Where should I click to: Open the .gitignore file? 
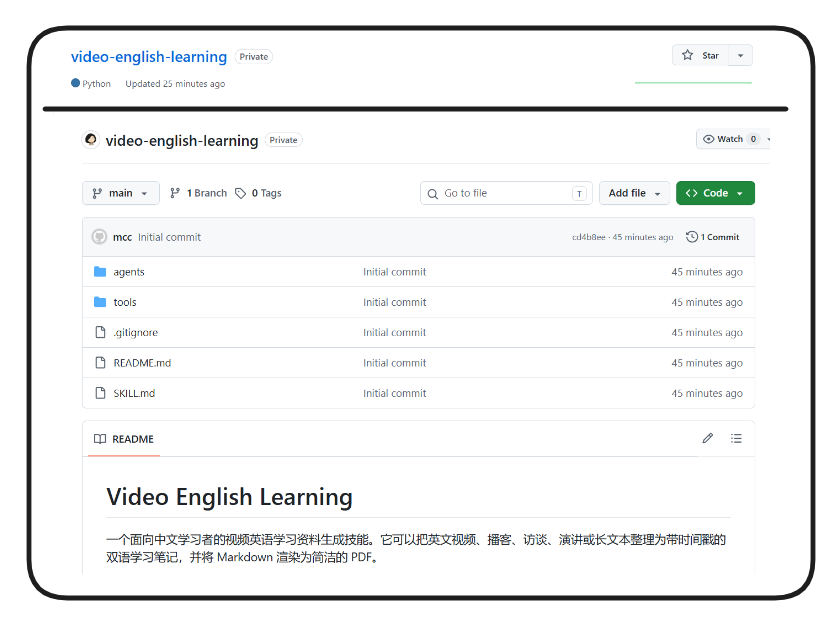coord(136,332)
